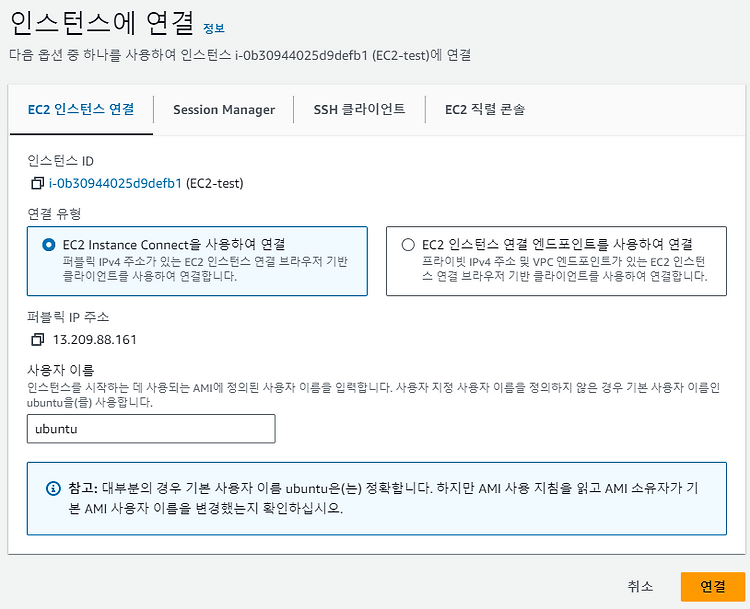The image size is (750, 609).
Task: Click the 연결 유형 section label
Action: tap(54, 213)
